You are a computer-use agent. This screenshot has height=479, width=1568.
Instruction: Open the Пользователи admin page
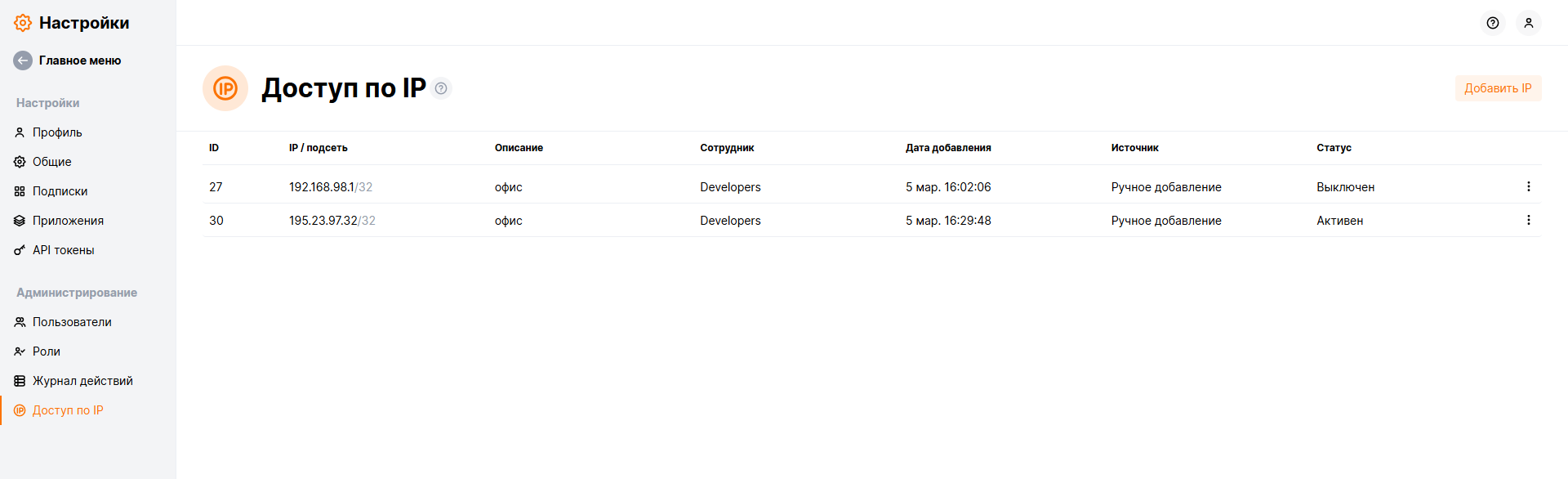(x=72, y=322)
